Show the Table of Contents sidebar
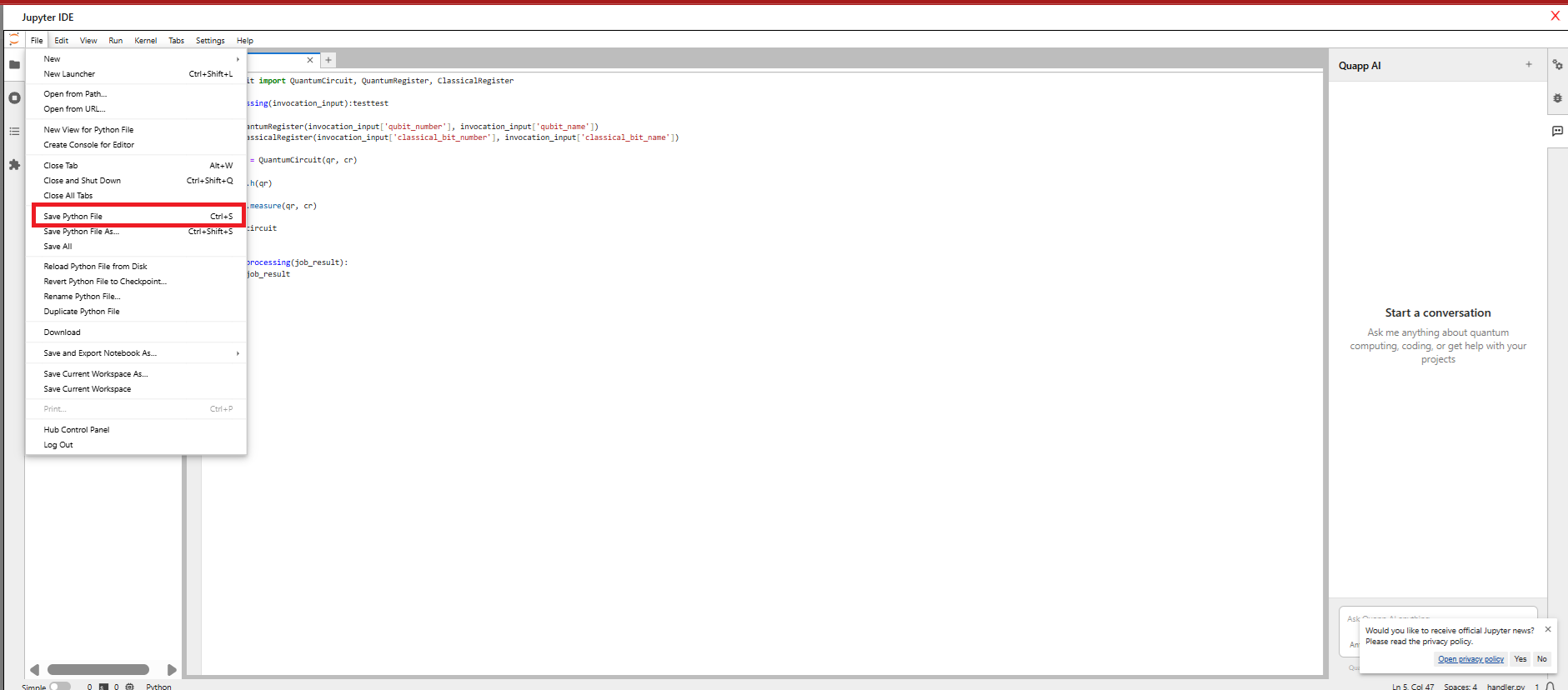 (x=14, y=132)
